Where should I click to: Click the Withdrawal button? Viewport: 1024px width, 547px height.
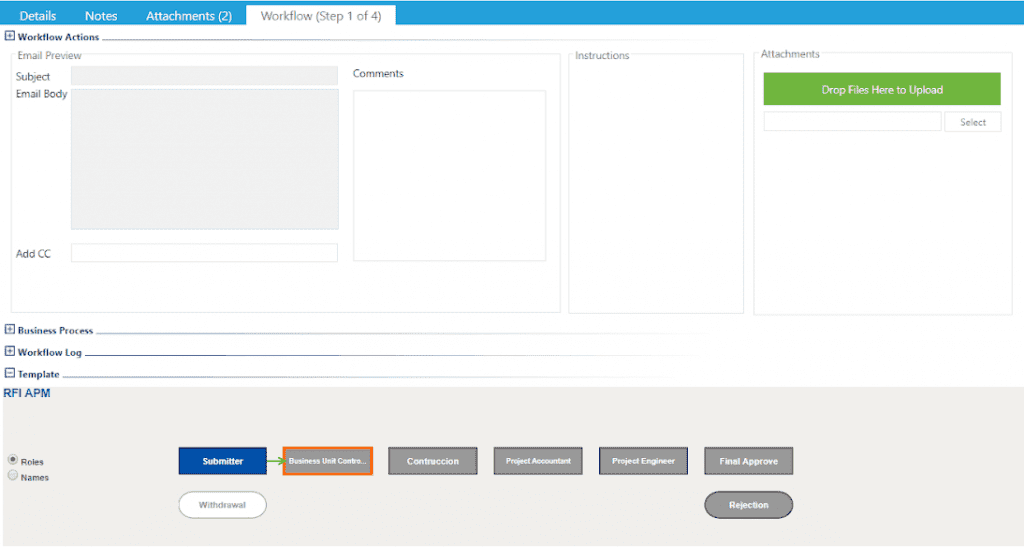[223, 505]
